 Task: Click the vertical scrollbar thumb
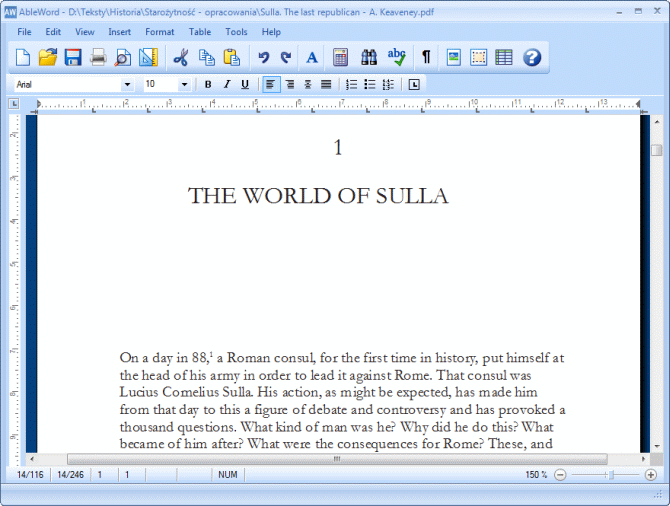tap(656, 150)
